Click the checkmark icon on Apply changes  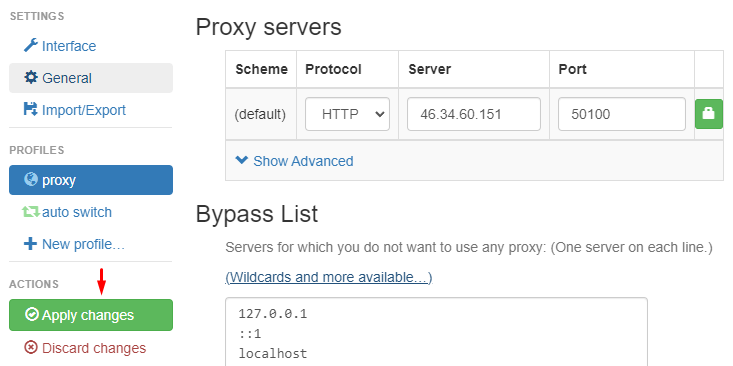coord(32,315)
